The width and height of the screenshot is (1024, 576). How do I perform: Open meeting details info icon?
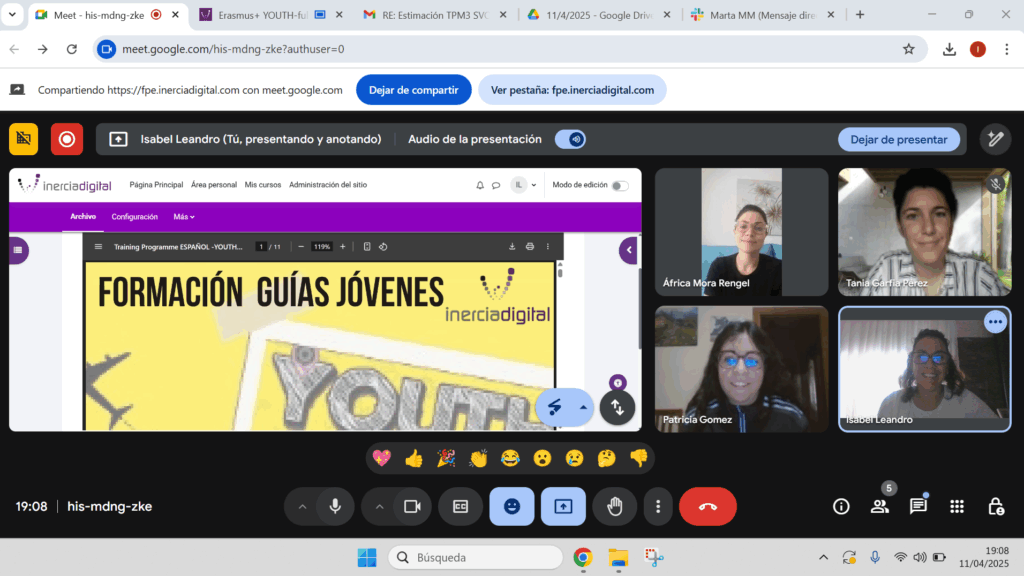pyautogui.click(x=841, y=506)
